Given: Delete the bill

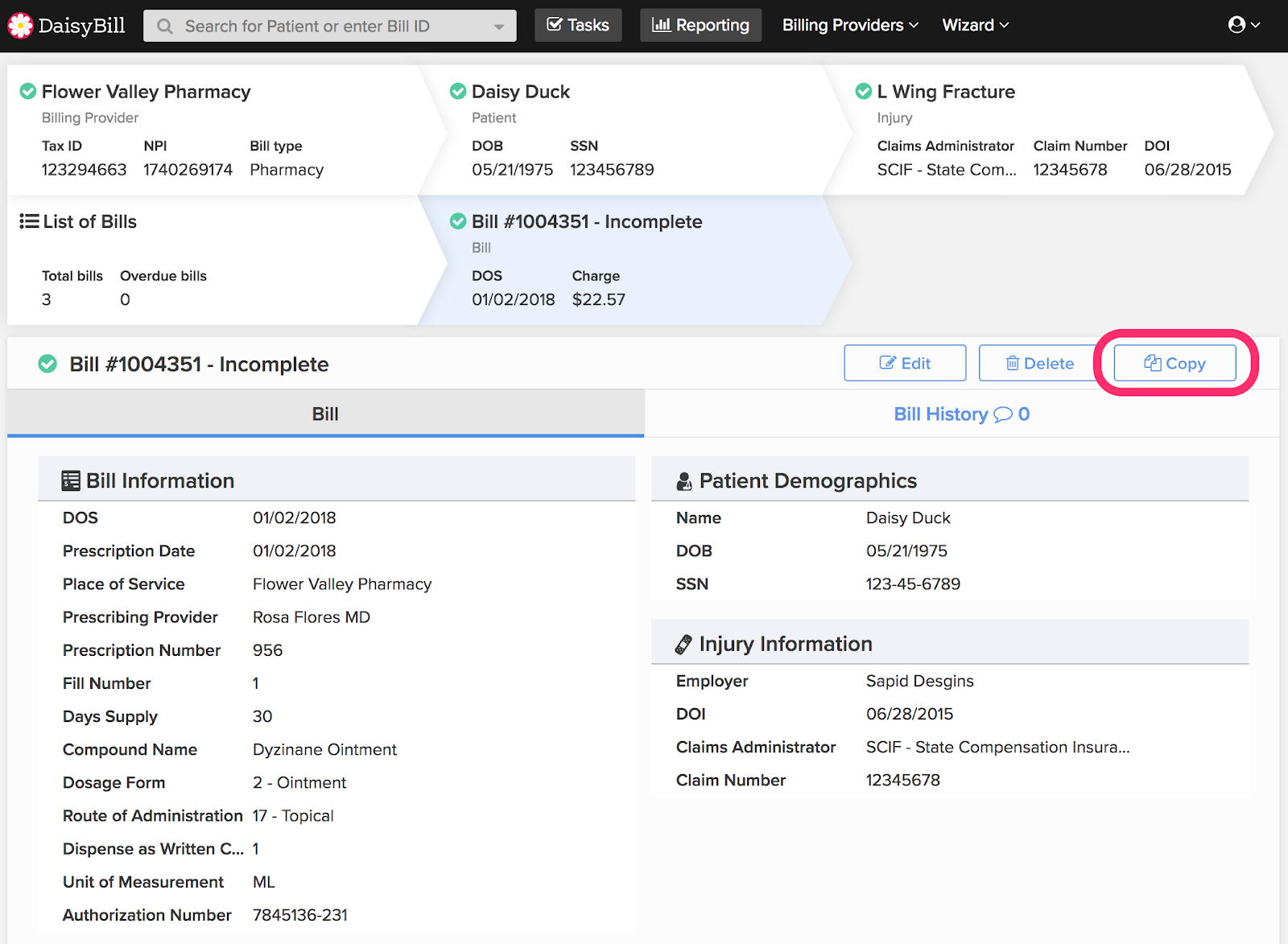Looking at the screenshot, I should point(1039,363).
